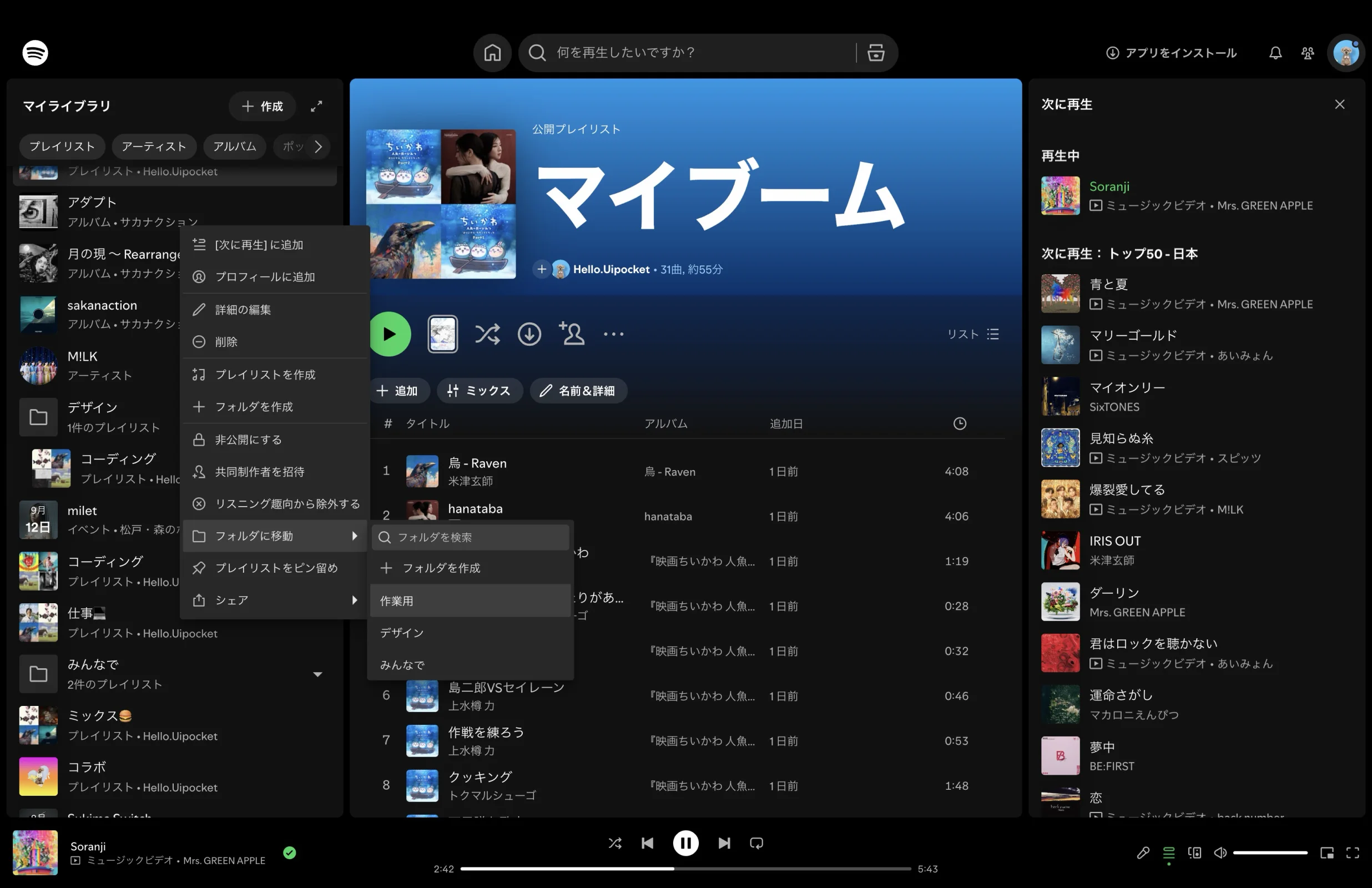This screenshot has width=1372, height=888.
Task: Open the シェア submenu
Action: [274, 601]
